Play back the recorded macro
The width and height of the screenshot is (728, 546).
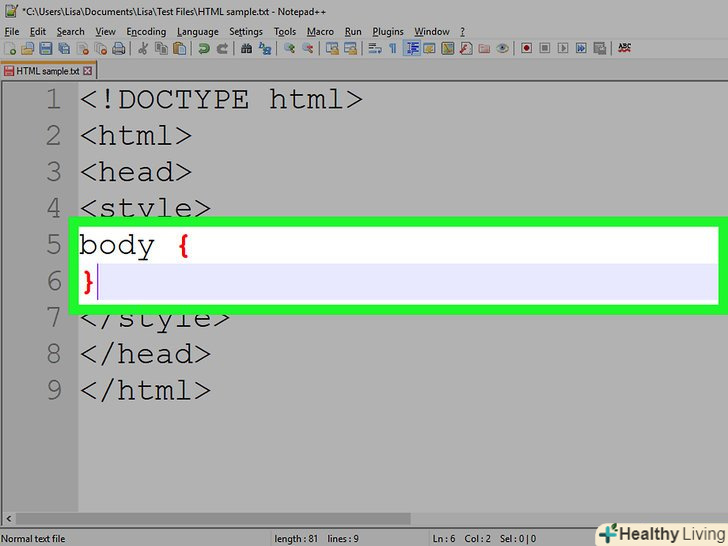tap(563, 48)
